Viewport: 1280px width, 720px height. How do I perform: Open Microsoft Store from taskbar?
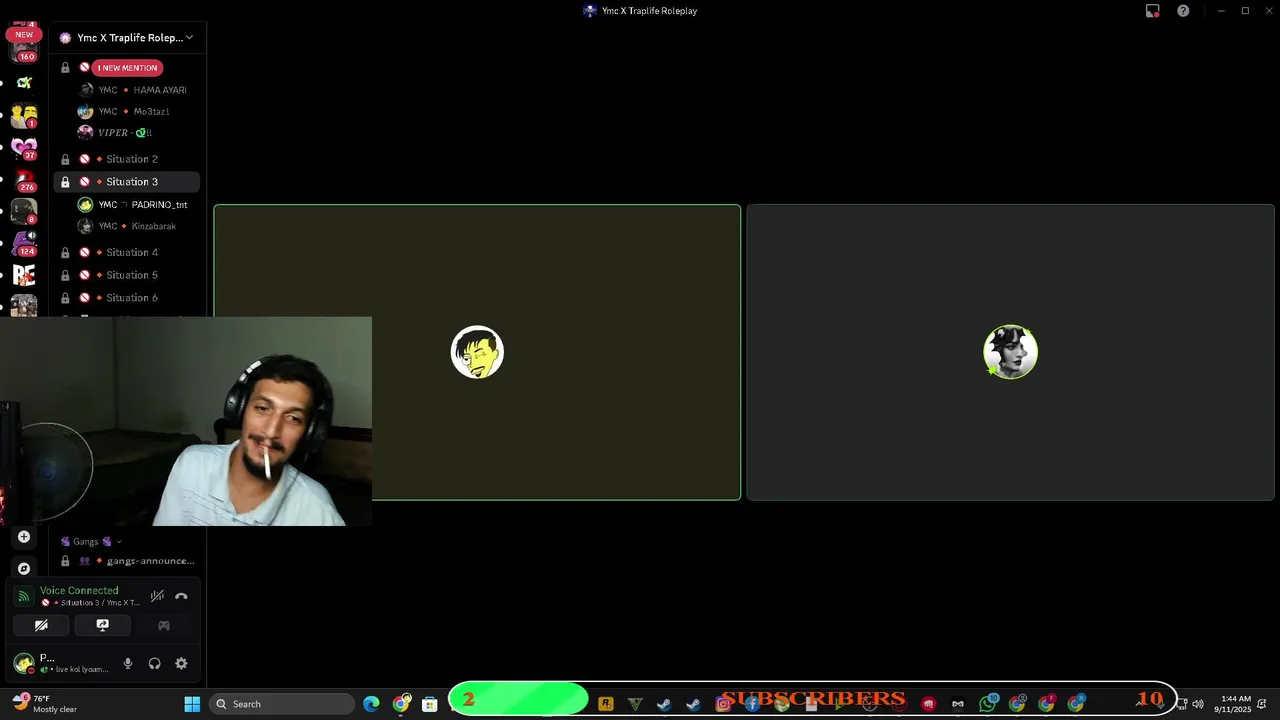[430, 704]
